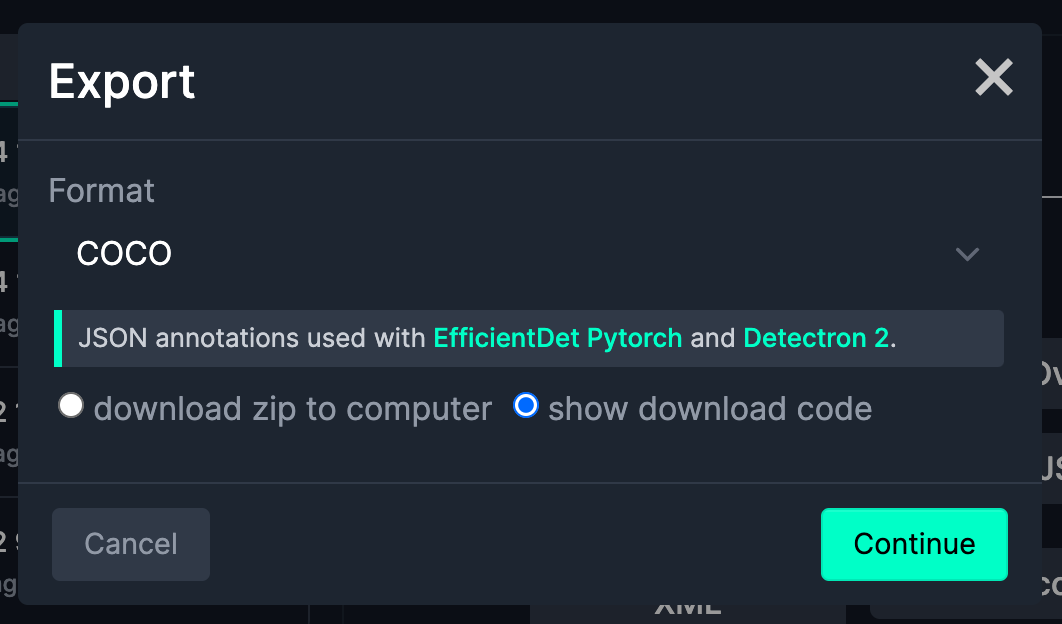Click the Export dialog title
The height and width of the screenshot is (624, 1062).
tap(122, 81)
